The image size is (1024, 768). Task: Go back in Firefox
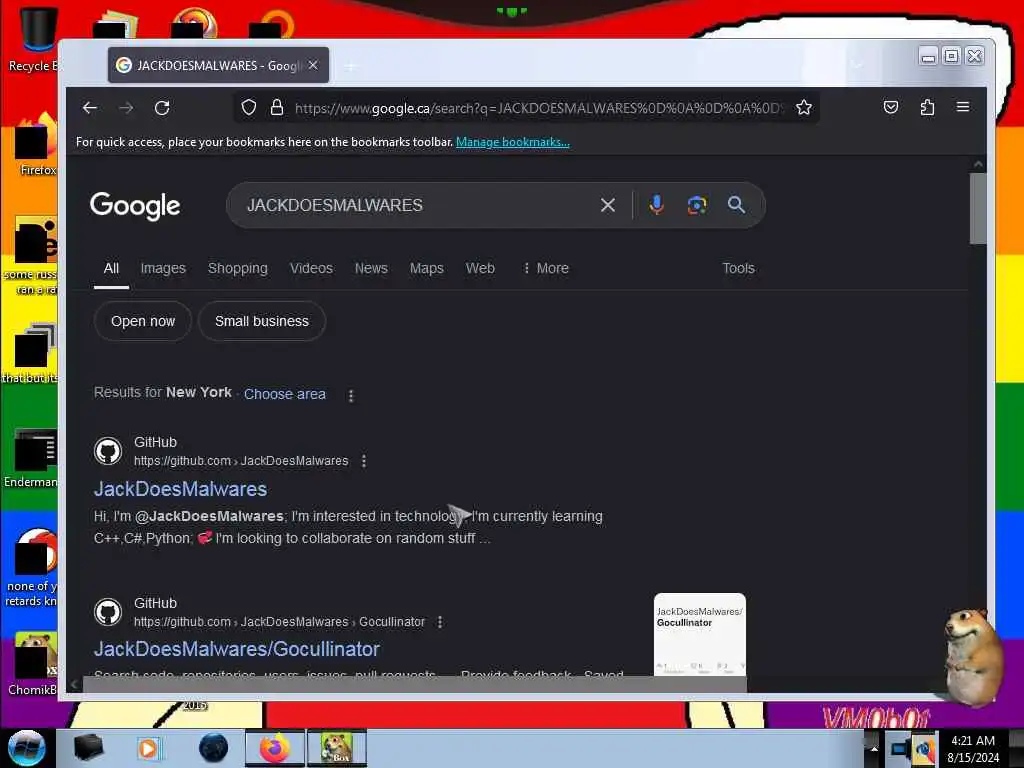click(x=90, y=108)
